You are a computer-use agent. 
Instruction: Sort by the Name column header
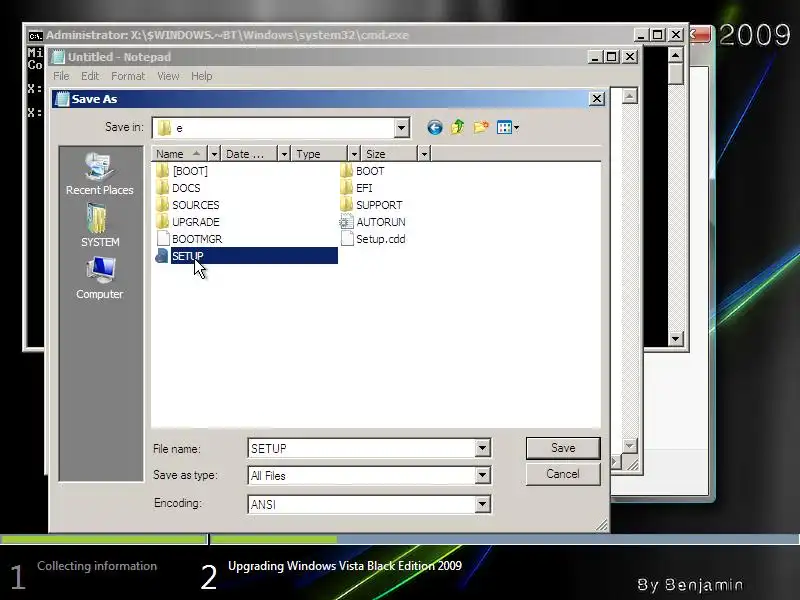pyautogui.click(x=180, y=154)
